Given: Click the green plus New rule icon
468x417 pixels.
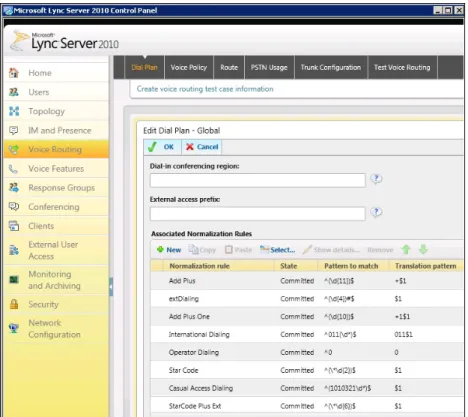Looking at the screenshot, I should pyautogui.click(x=160, y=249).
